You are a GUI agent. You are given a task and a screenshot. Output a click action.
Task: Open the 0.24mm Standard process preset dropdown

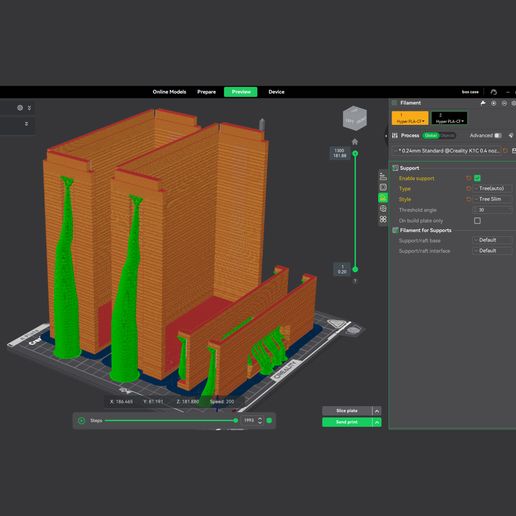[446, 151]
